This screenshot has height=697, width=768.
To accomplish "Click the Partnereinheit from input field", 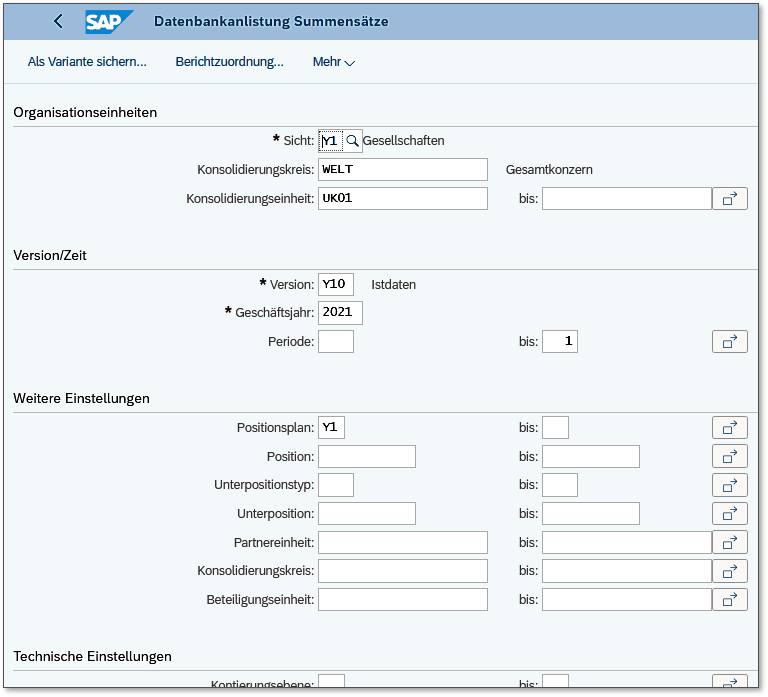I will coord(402,542).
